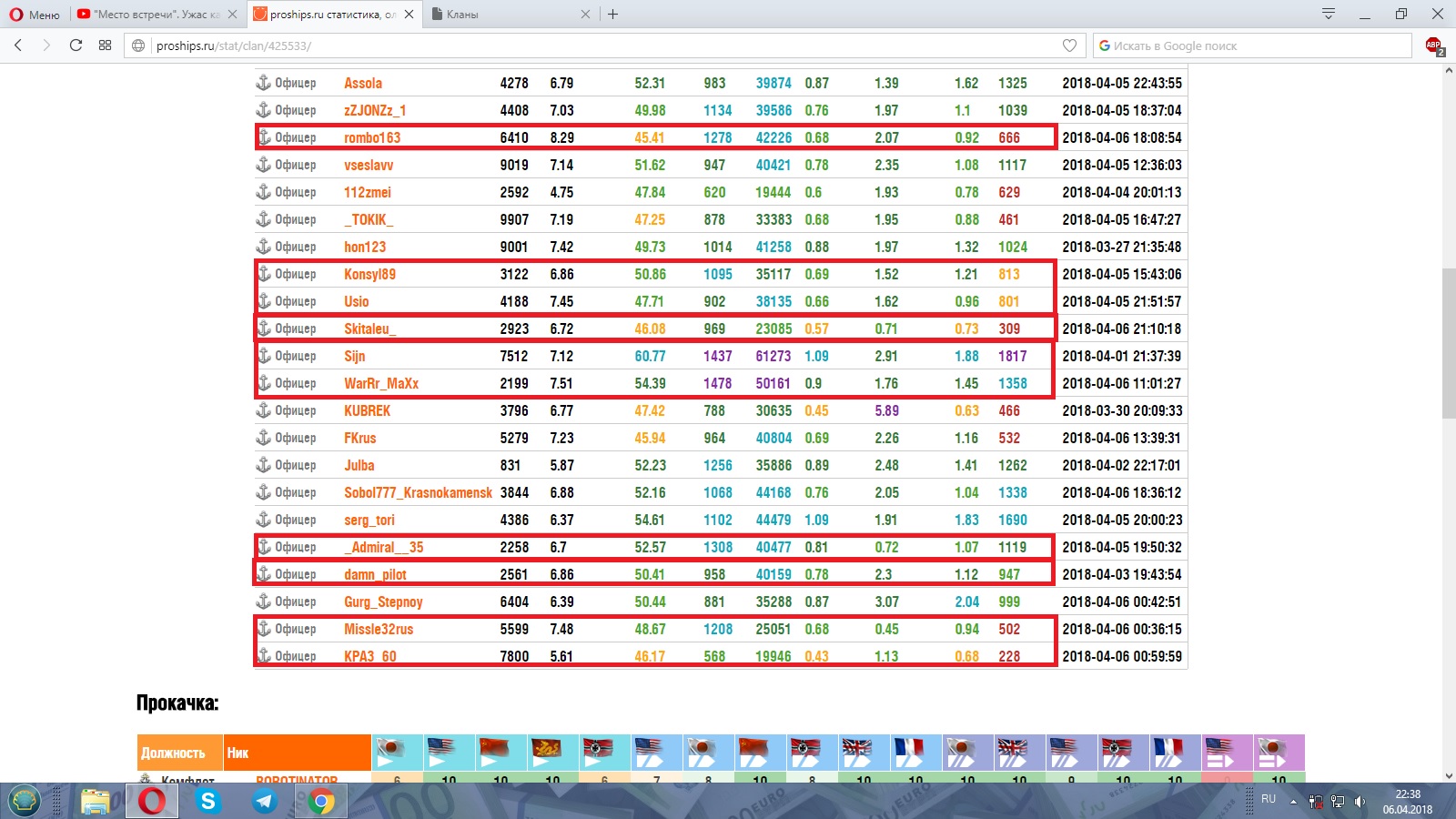Click the Google search input field
The image size is (1456, 819).
tap(1256, 45)
